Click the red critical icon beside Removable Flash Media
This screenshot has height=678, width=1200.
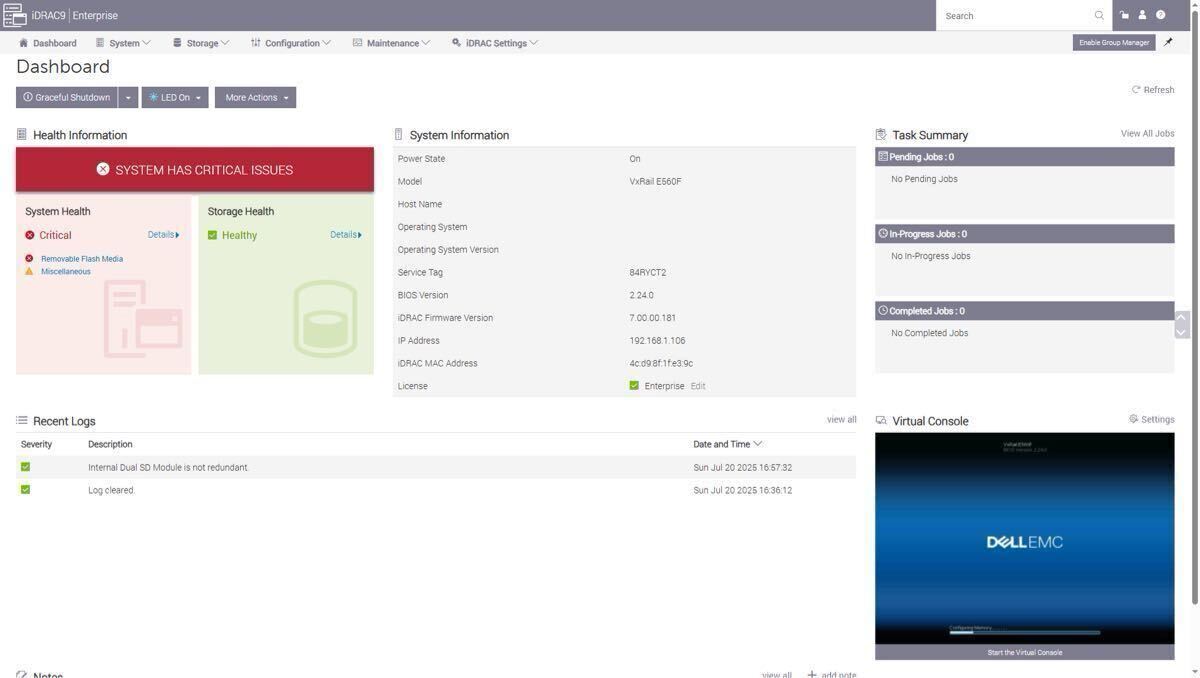[x=29, y=258]
